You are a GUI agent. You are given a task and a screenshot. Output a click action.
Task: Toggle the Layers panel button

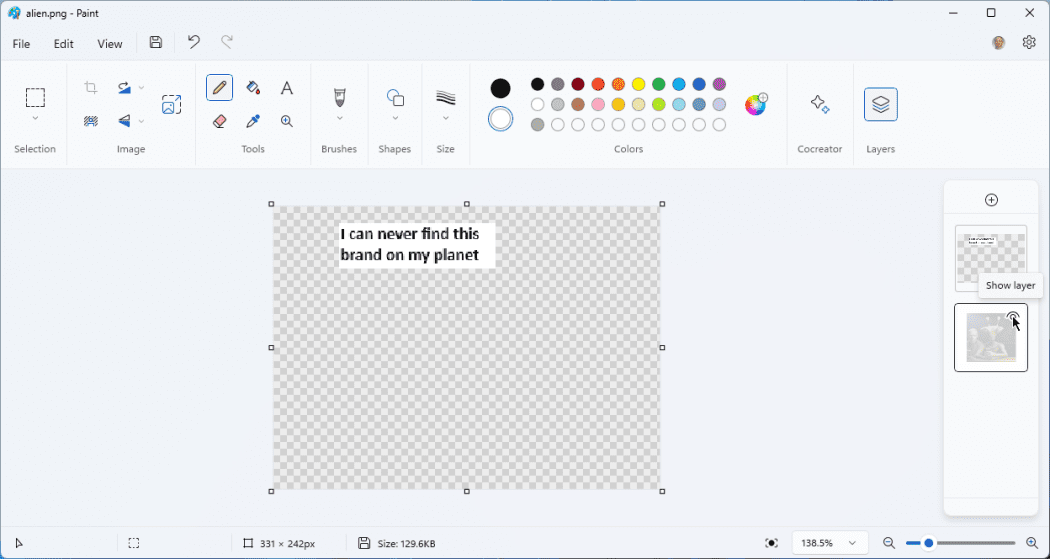coord(880,104)
